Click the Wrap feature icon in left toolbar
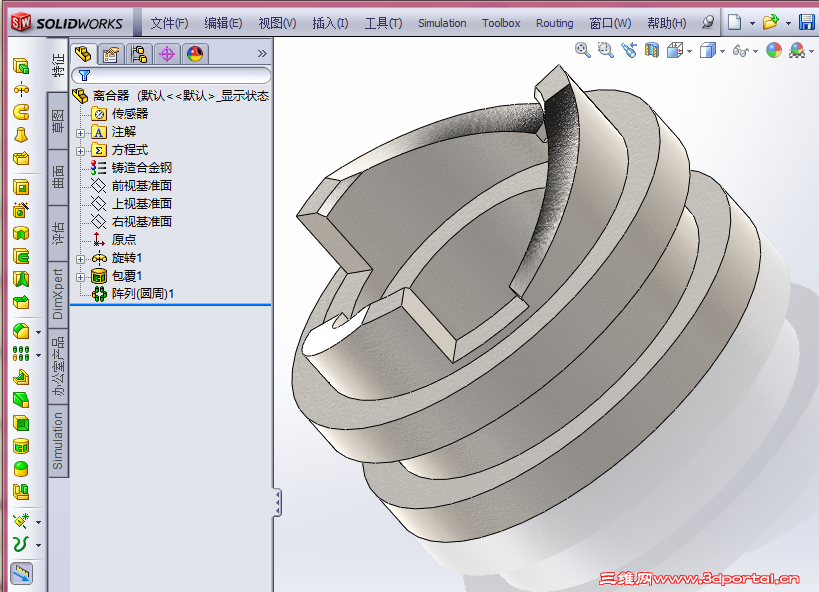 click(21, 446)
